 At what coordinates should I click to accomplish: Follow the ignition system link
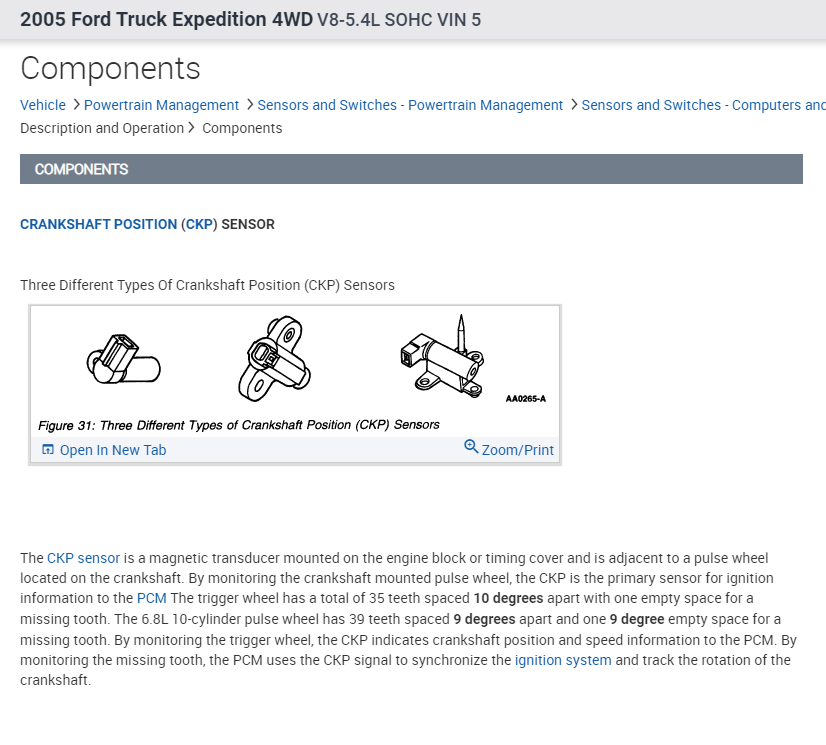[x=563, y=660]
